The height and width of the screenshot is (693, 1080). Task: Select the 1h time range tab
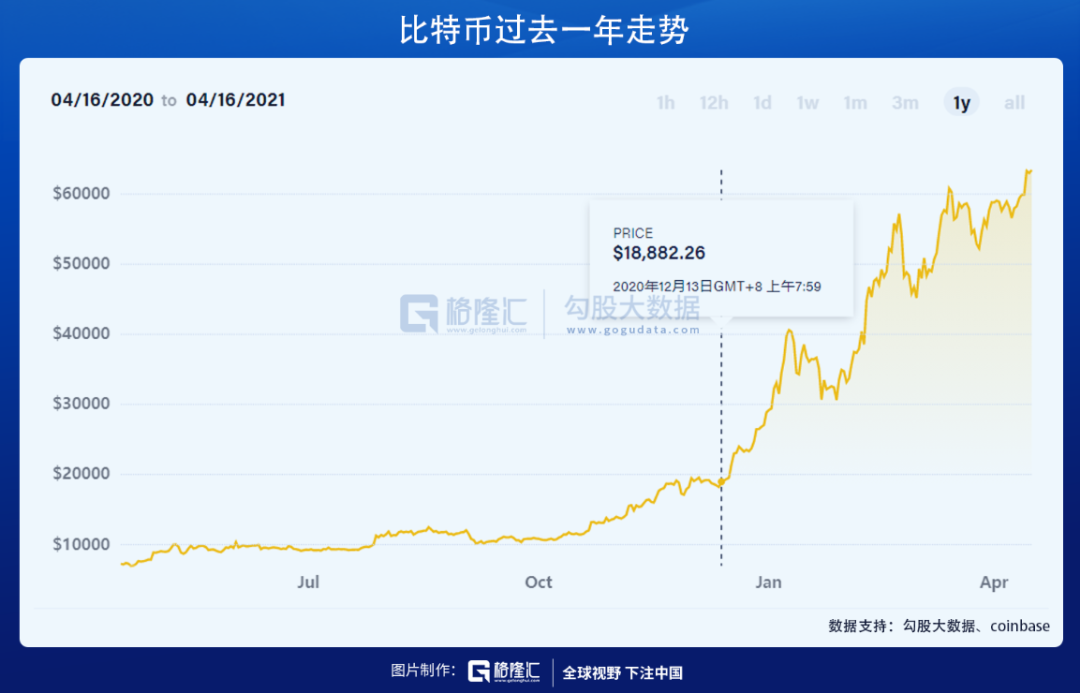(x=665, y=103)
